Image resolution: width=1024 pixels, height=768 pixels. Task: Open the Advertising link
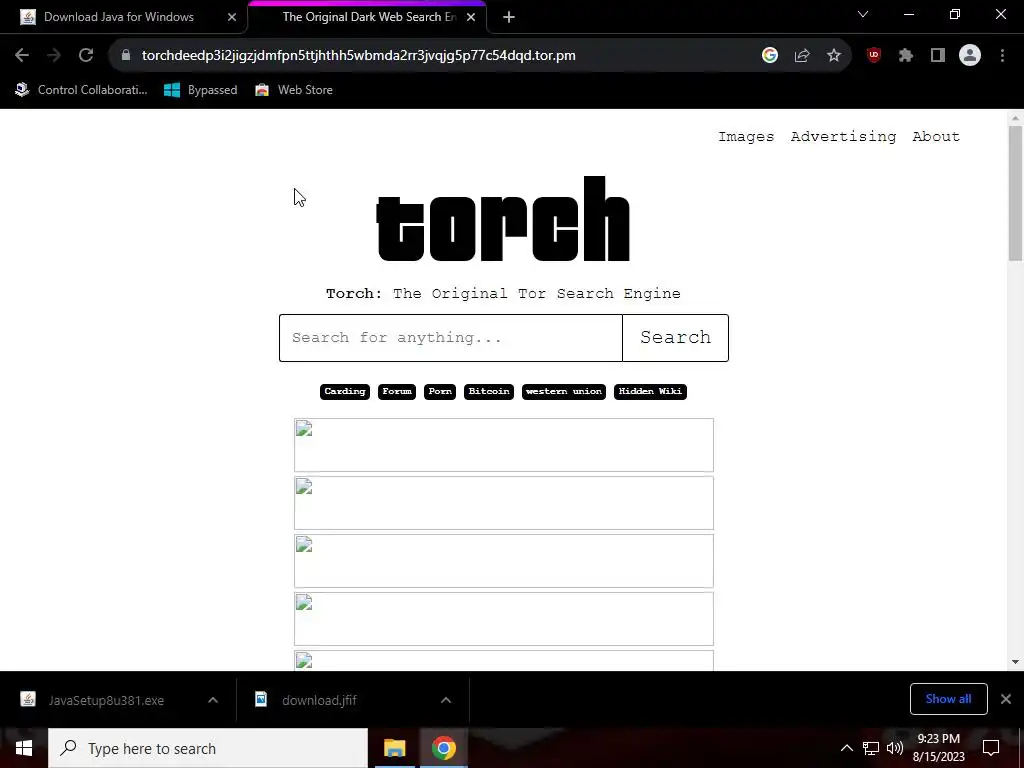843,136
